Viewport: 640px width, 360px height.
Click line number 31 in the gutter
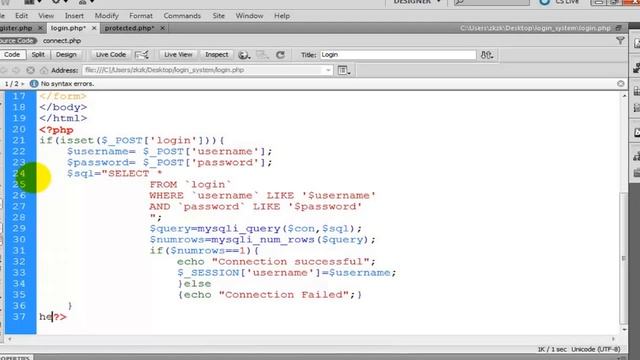19,251
